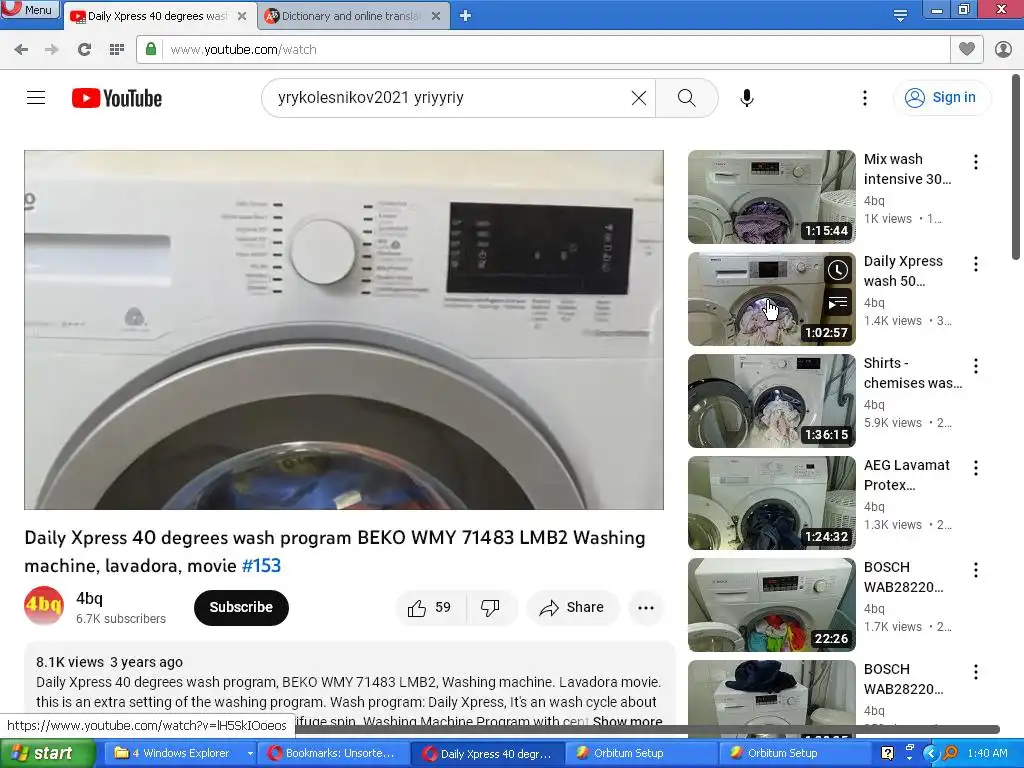1024x768 pixels.
Task: Dislike the video with thumbs down
Action: click(x=490, y=607)
